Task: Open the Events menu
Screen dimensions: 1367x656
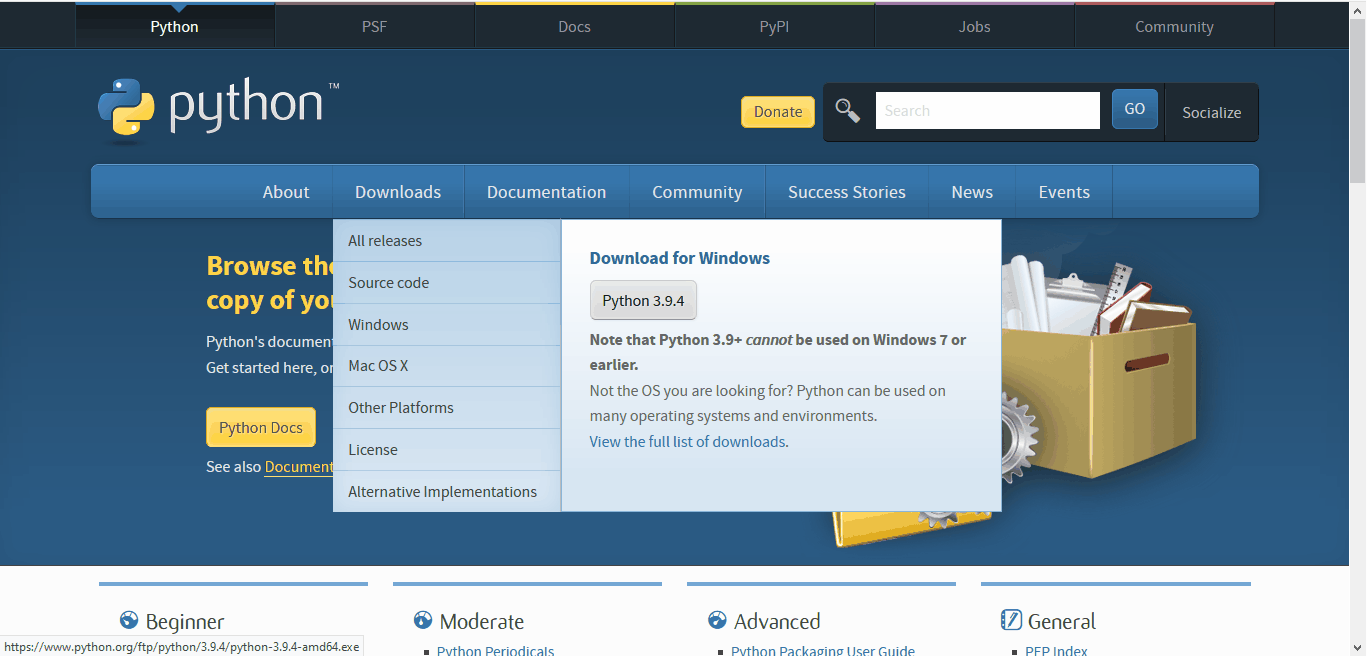Action: [1064, 192]
